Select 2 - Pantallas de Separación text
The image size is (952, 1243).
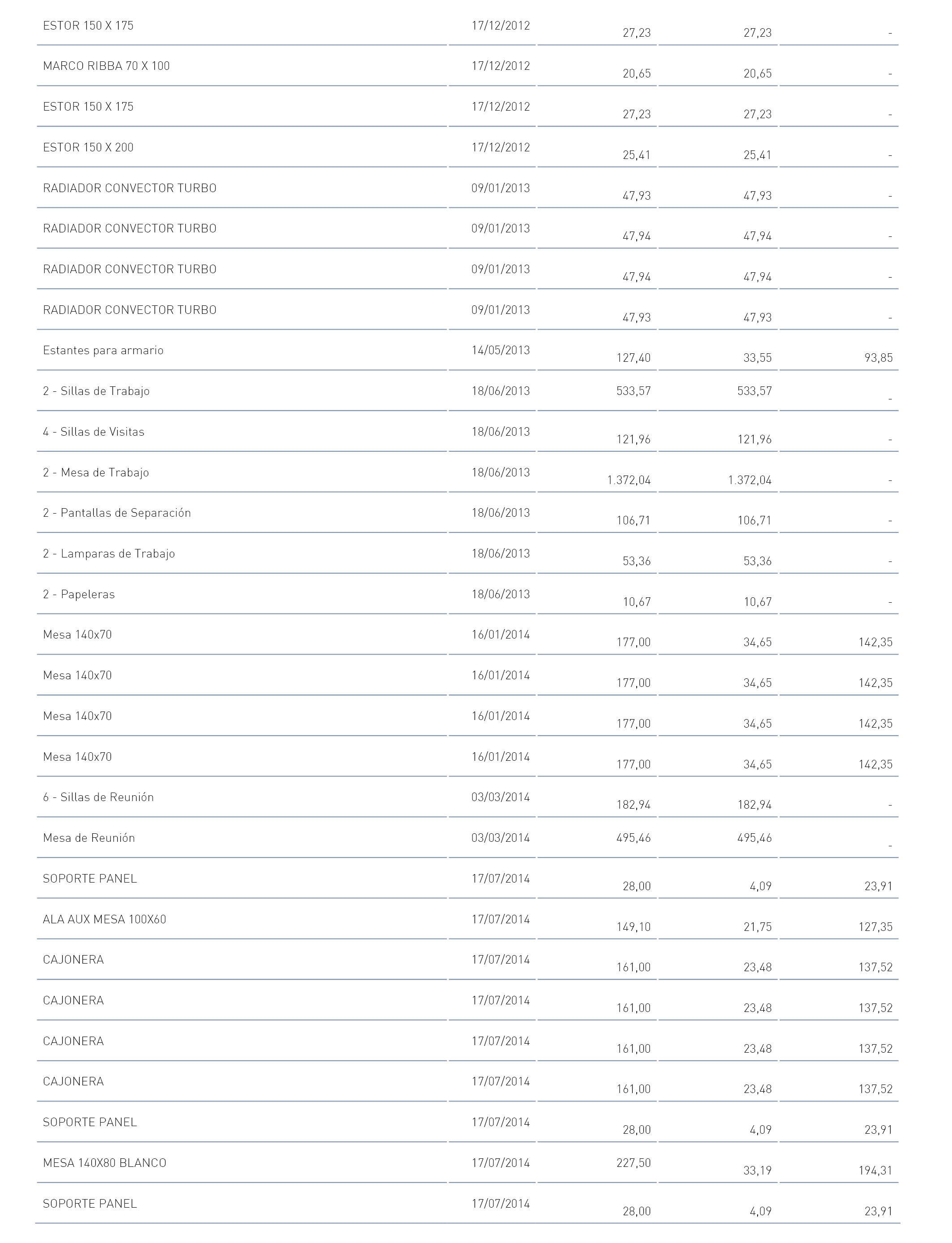tap(117, 513)
